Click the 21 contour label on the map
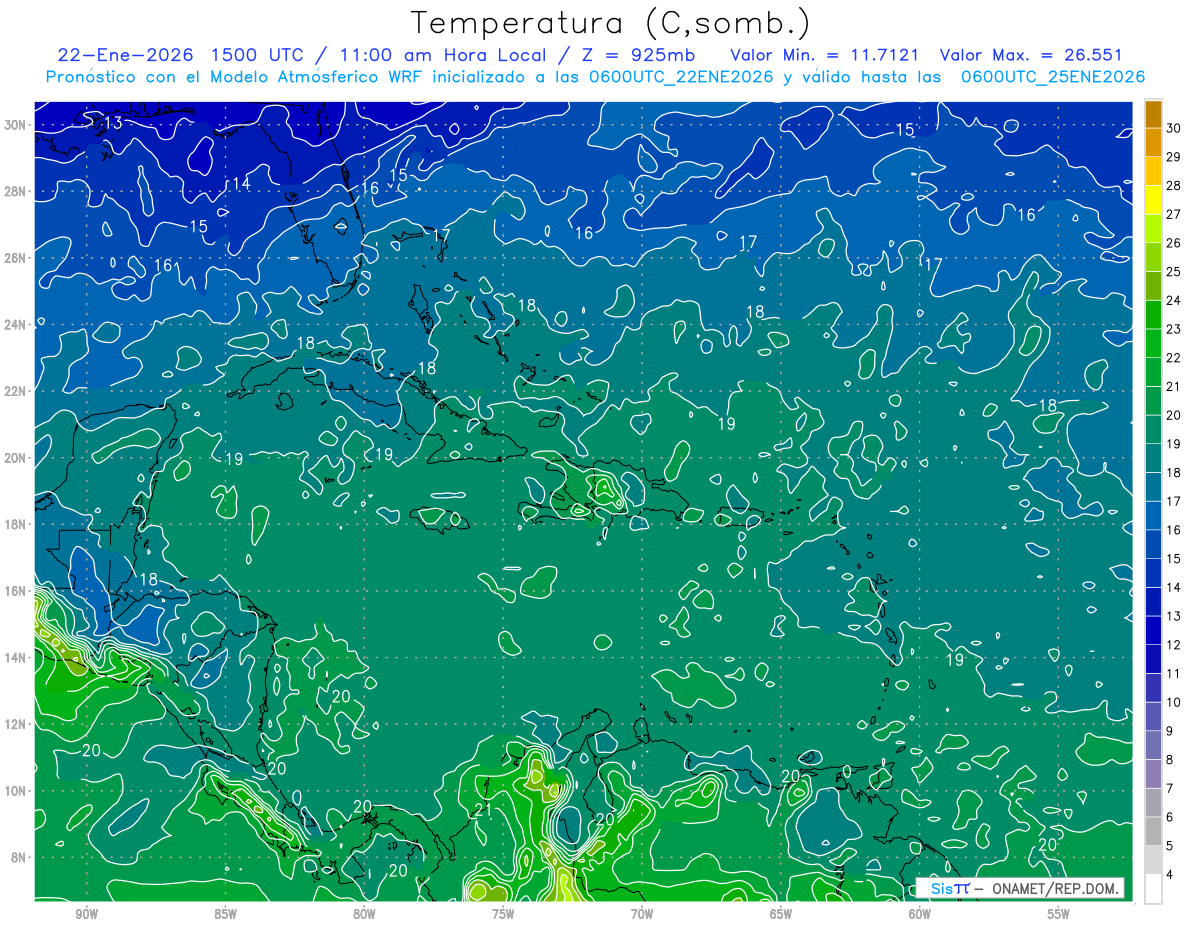This screenshot has width=1200, height=927. (x=483, y=810)
